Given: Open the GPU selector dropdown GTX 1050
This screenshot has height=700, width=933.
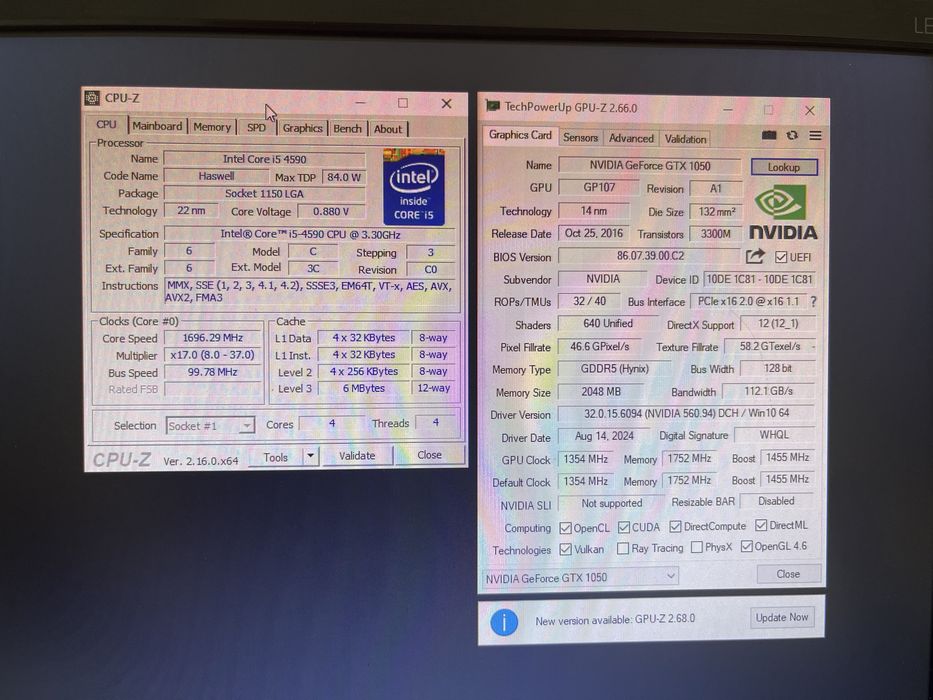Looking at the screenshot, I should click(x=580, y=577).
